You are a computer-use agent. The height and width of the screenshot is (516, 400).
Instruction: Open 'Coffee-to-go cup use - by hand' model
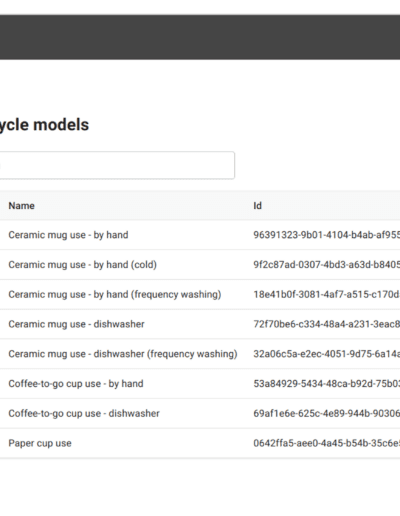point(76,384)
